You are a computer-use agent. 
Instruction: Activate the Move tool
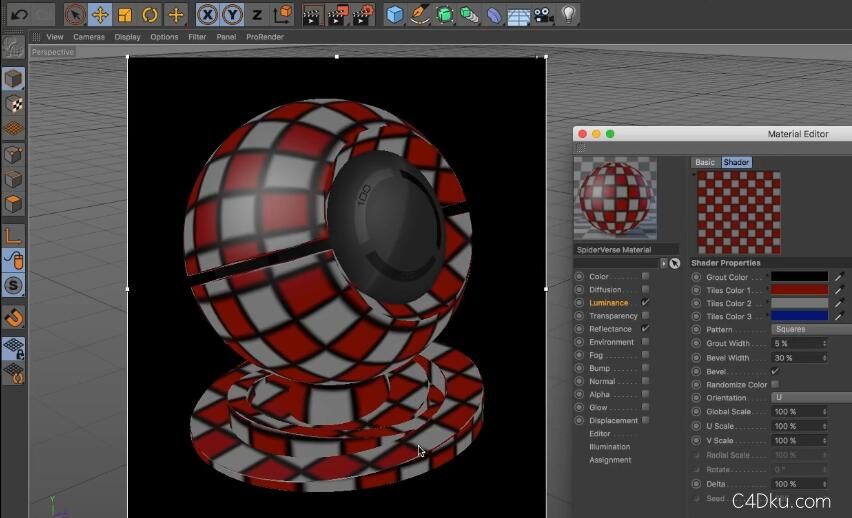point(100,15)
